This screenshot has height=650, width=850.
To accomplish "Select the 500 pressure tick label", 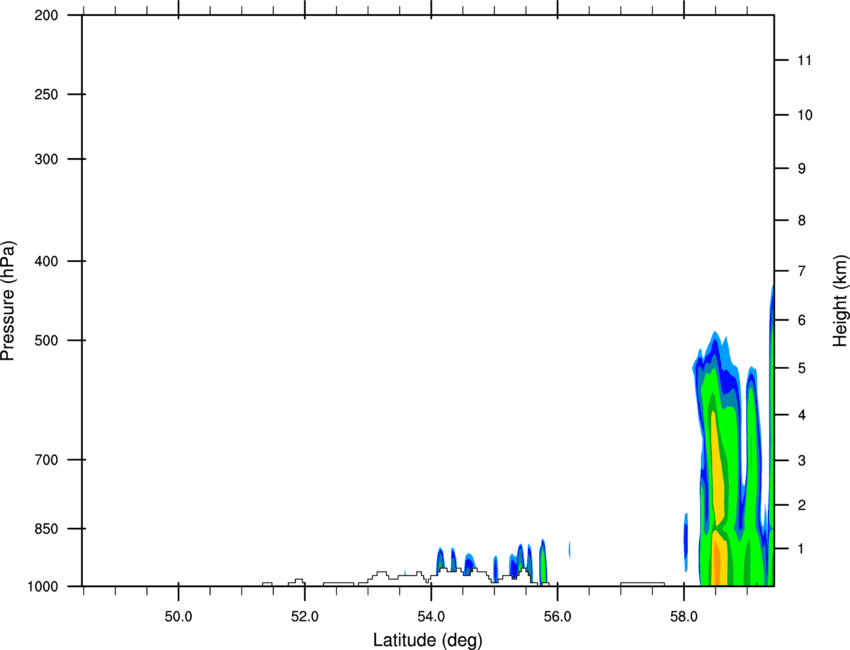I will (x=46, y=340).
